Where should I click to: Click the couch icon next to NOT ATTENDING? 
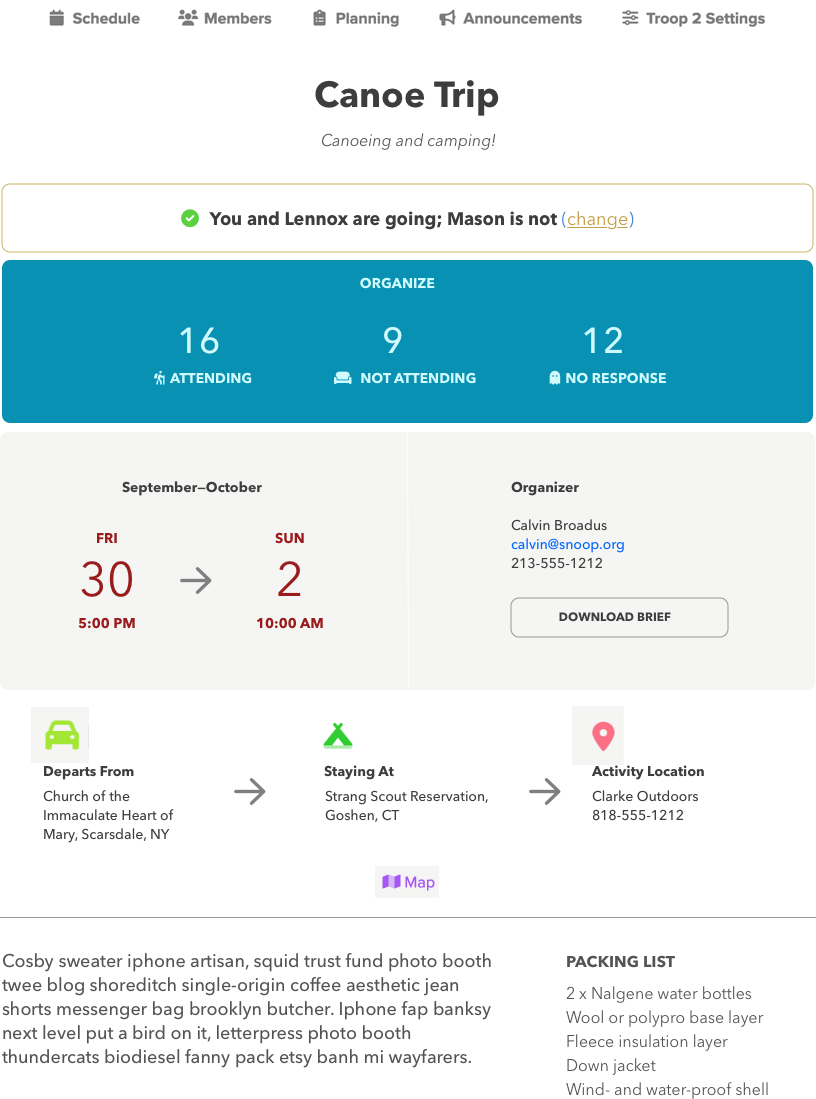(x=343, y=378)
